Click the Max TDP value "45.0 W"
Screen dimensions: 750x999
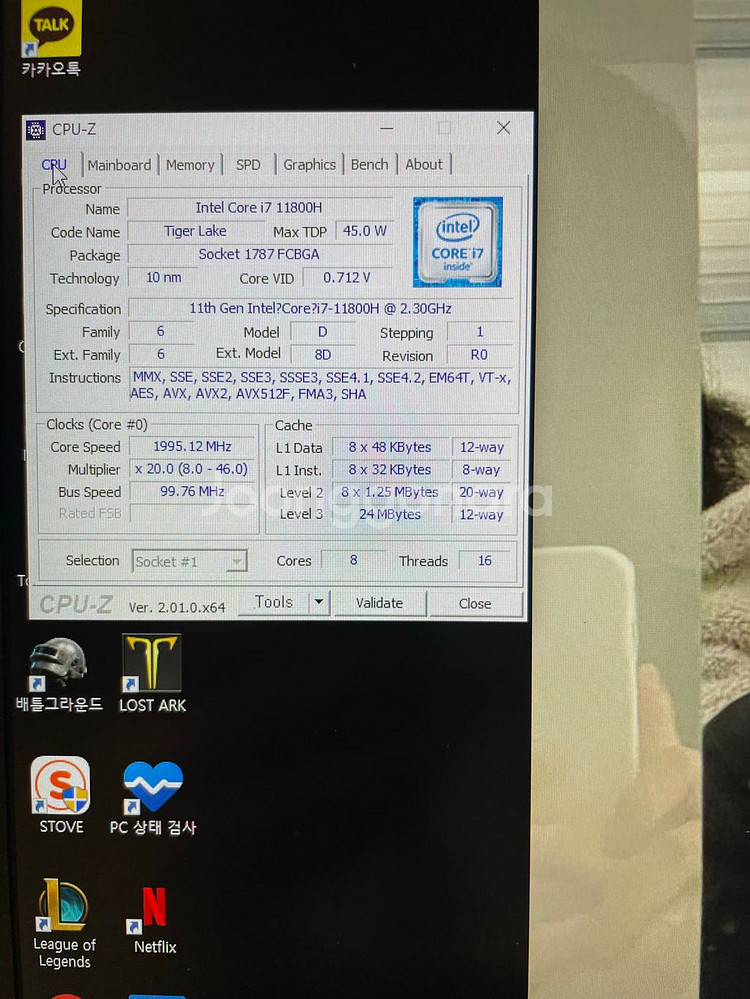[x=364, y=231]
